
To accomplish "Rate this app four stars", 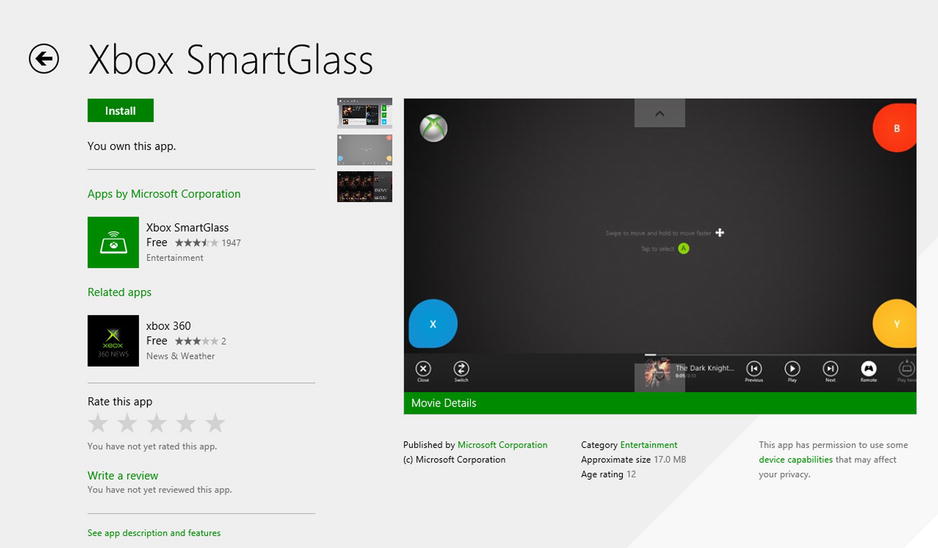I will (185, 423).
